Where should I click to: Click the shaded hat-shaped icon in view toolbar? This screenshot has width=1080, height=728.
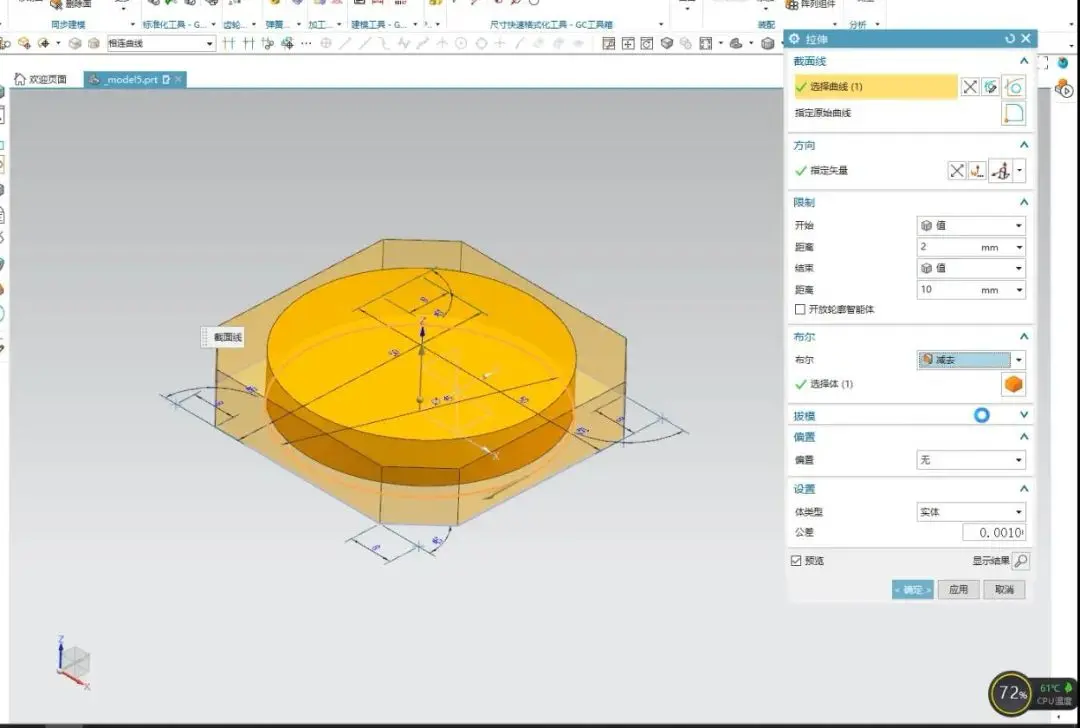(736, 43)
